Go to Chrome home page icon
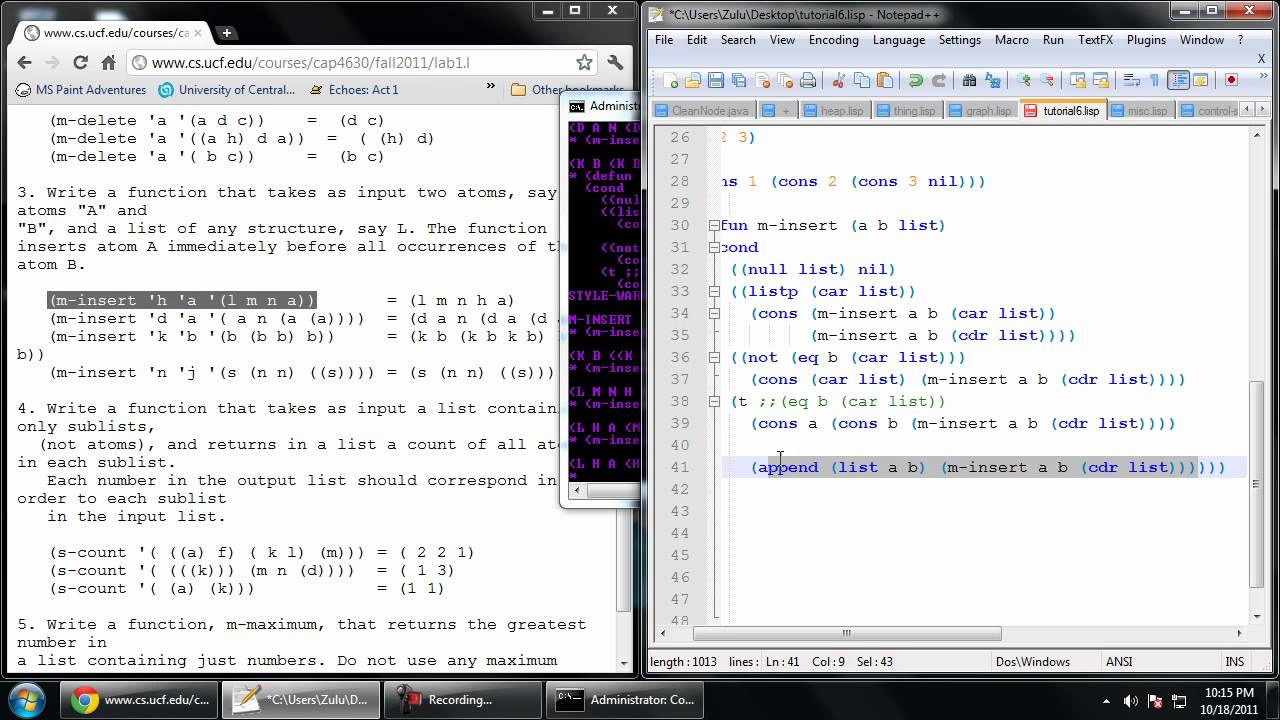 pyautogui.click(x=108, y=62)
